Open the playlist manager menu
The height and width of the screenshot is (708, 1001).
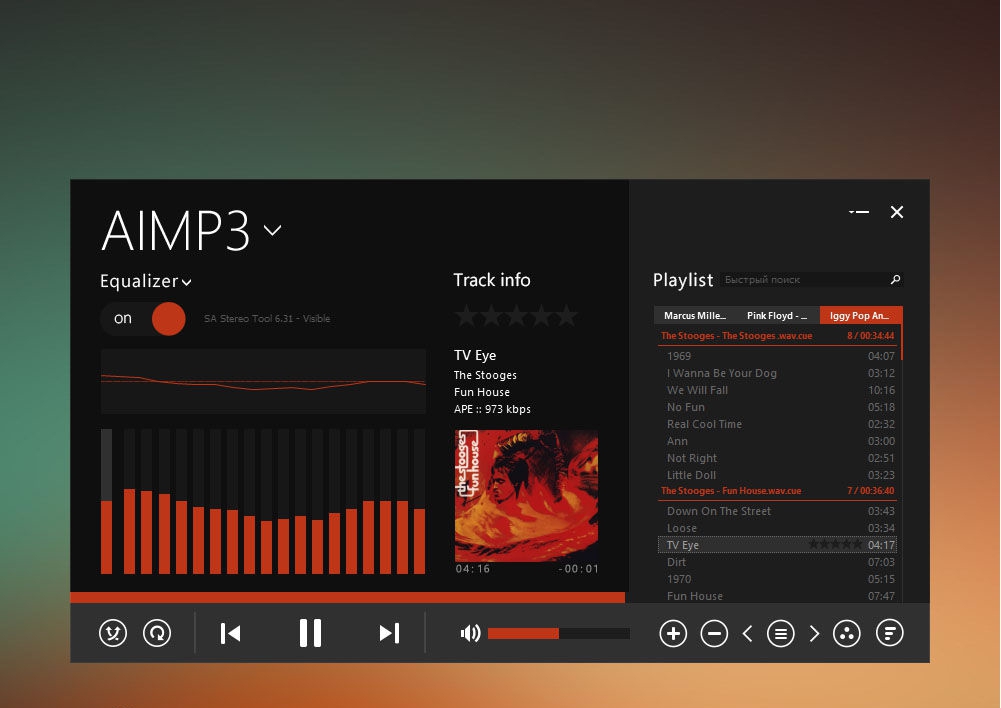[x=781, y=633]
